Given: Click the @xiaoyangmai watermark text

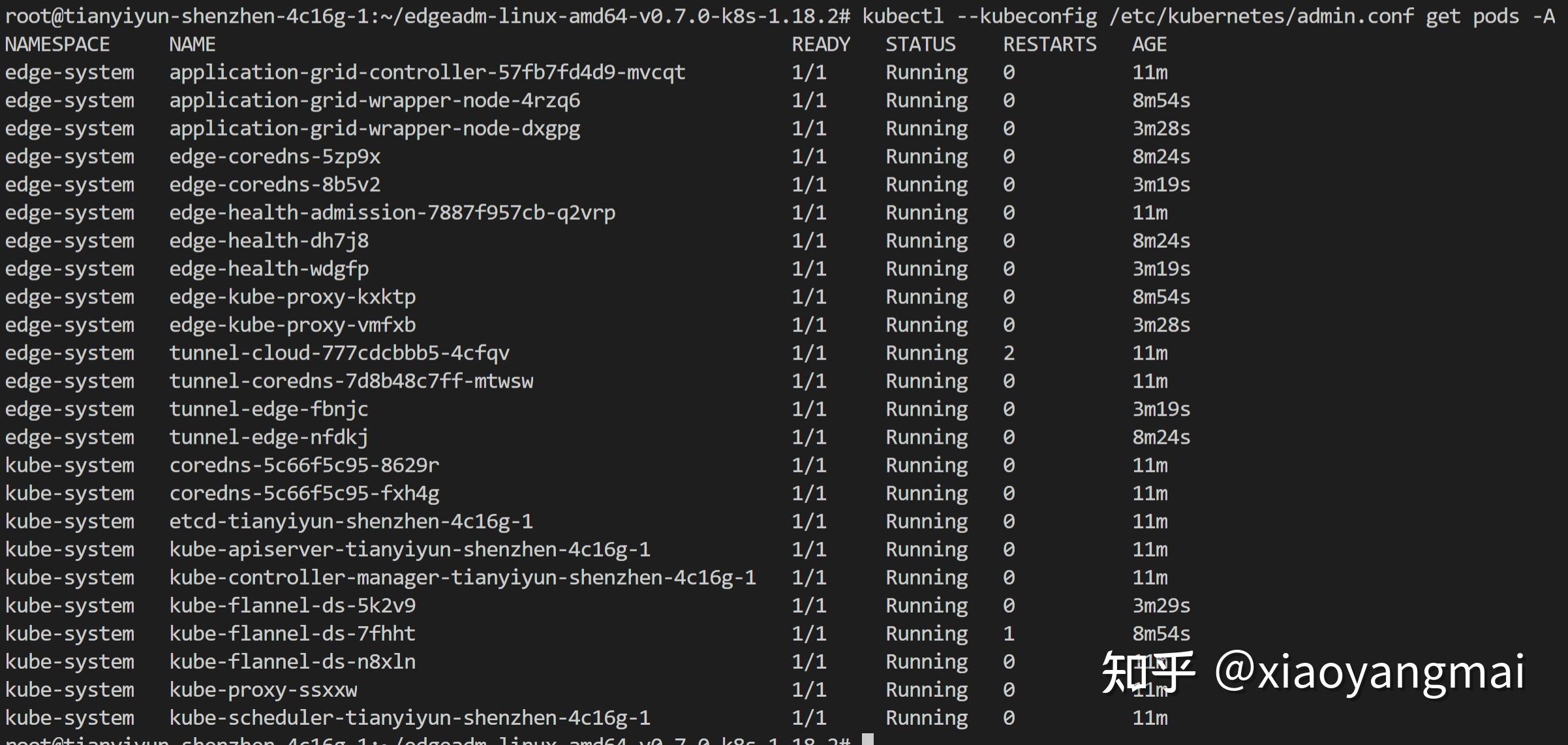Looking at the screenshot, I should [x=1369, y=672].
